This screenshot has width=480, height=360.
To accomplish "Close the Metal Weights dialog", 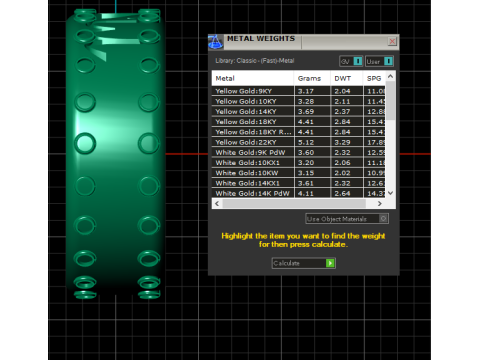I will [x=392, y=41].
